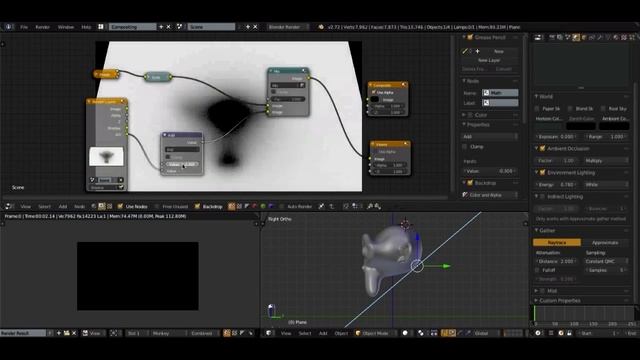This screenshot has width=640, height=360.
Task: Toggle Use Alpha in Composite node
Action: click(x=374, y=93)
